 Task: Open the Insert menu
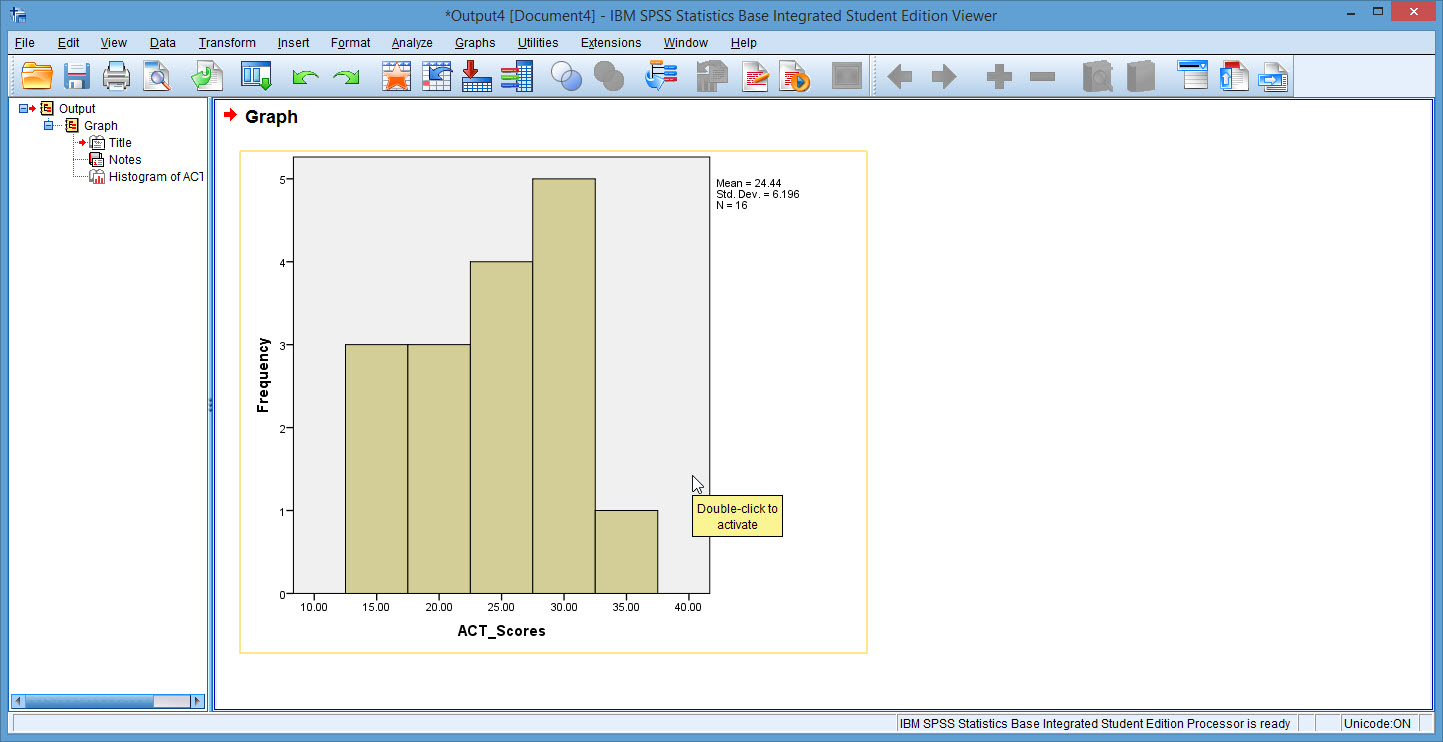pos(294,43)
